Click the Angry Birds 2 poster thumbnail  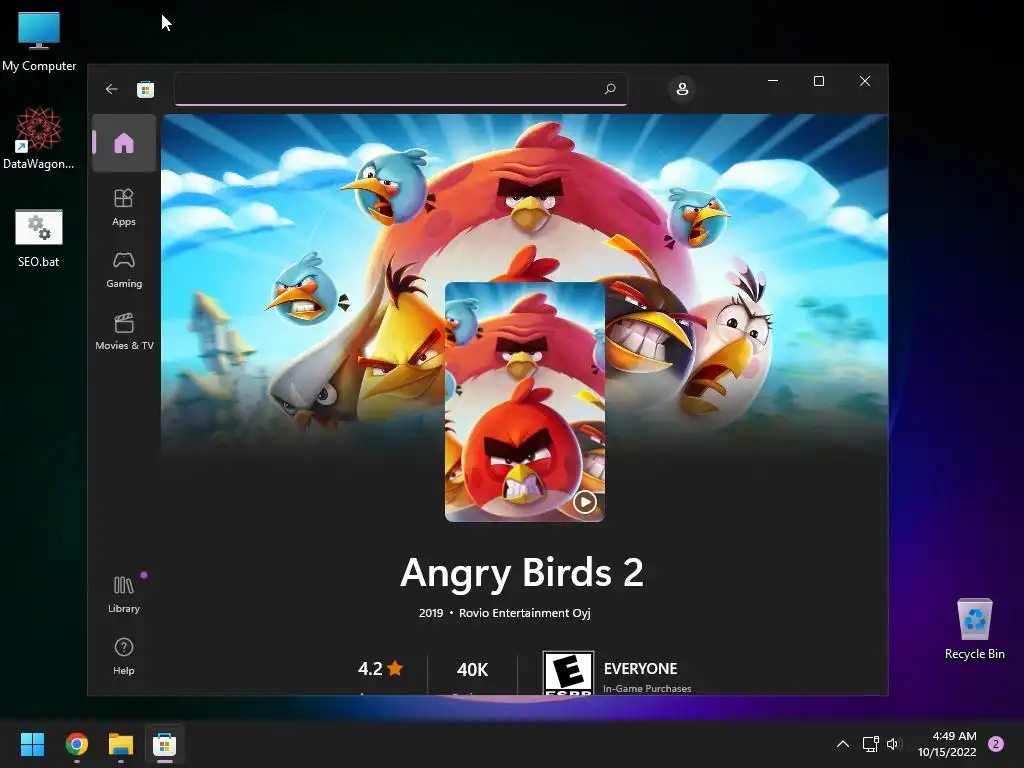point(524,402)
